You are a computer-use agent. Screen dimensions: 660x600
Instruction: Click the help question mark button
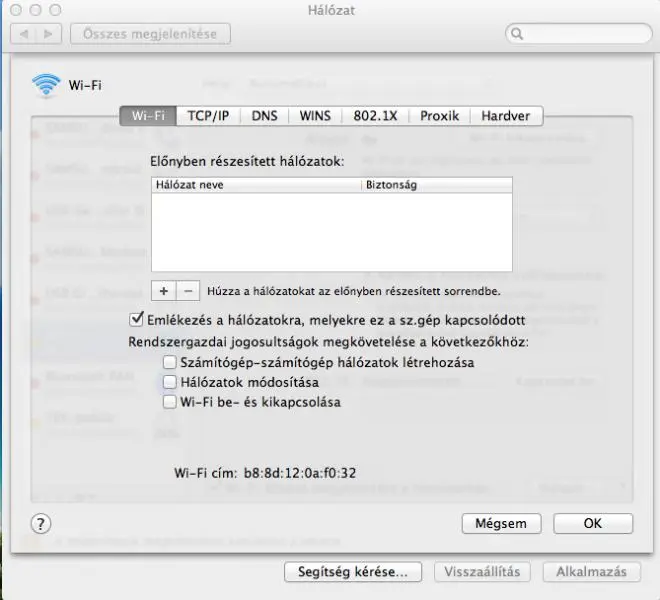coord(41,523)
